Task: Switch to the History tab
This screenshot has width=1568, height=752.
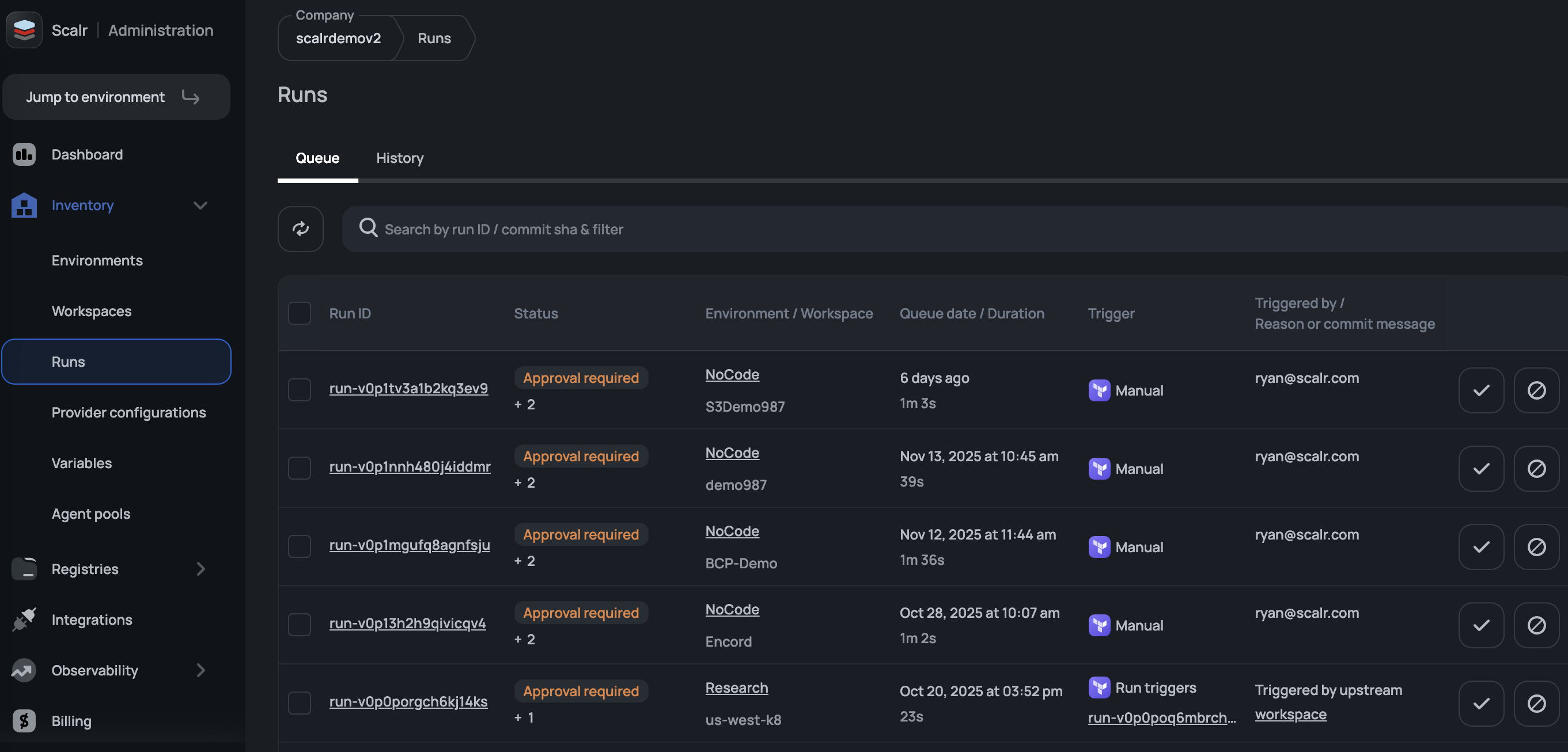Action: (x=399, y=158)
